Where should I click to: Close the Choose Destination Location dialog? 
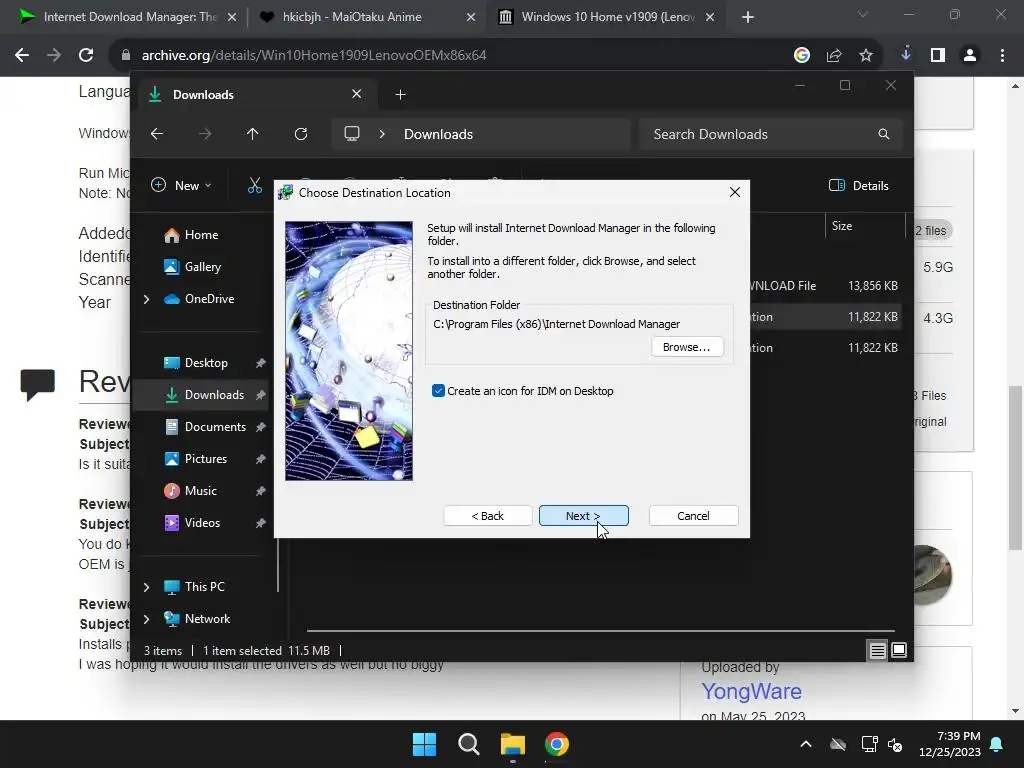735,193
